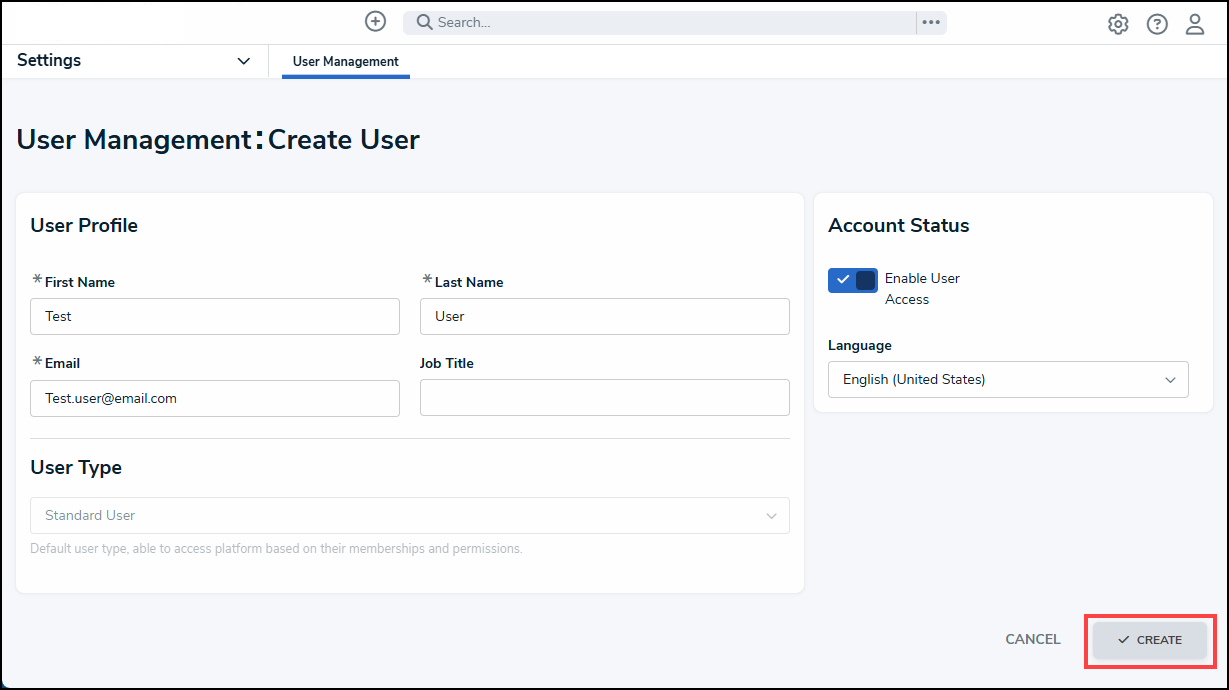This screenshot has height=690, width=1229.
Task: Switch to the User Management tab
Action: pyautogui.click(x=346, y=62)
